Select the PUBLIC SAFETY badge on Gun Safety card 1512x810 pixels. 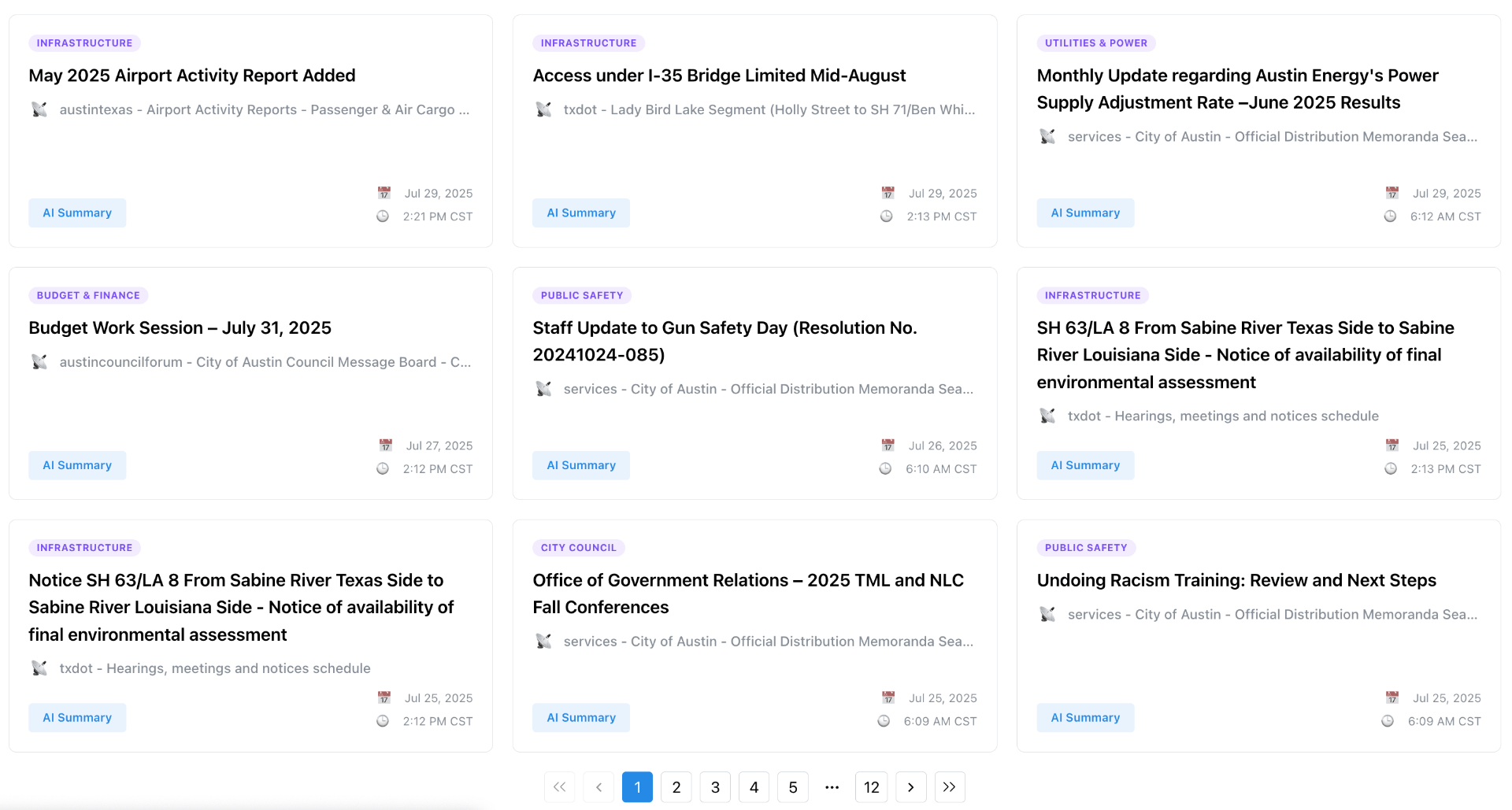click(582, 295)
